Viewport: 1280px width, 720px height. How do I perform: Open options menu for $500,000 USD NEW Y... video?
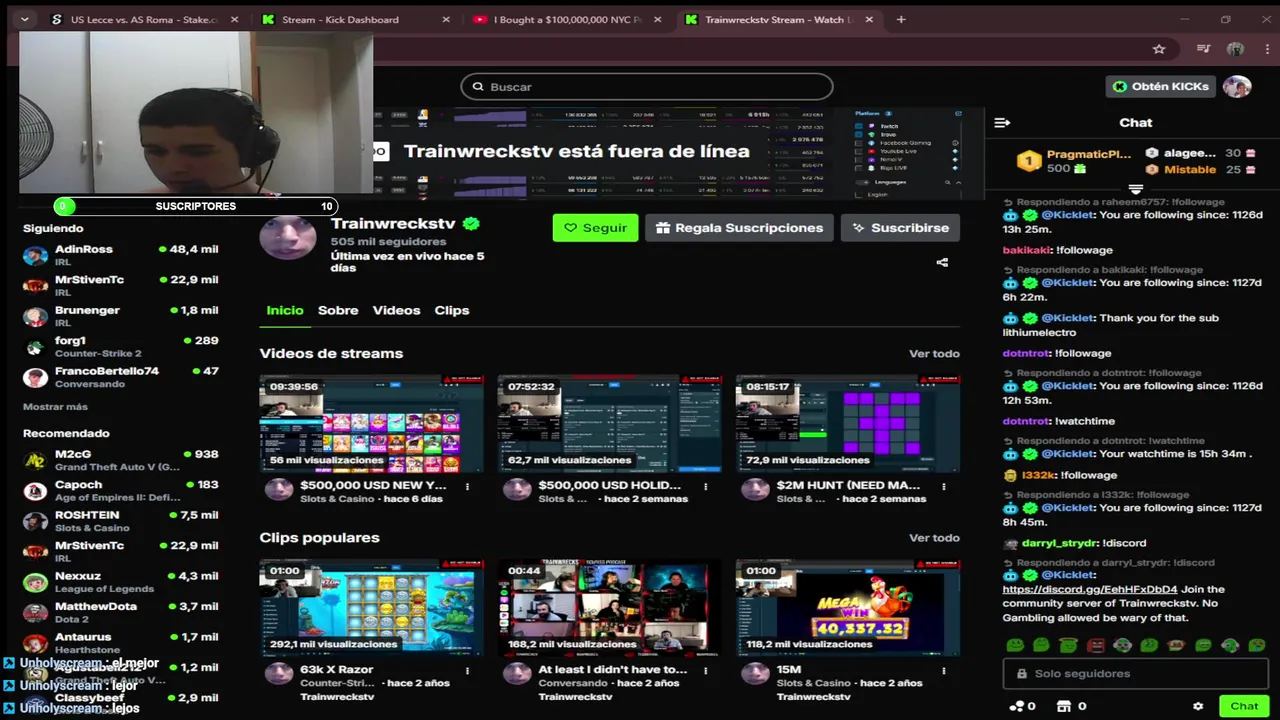[467, 487]
